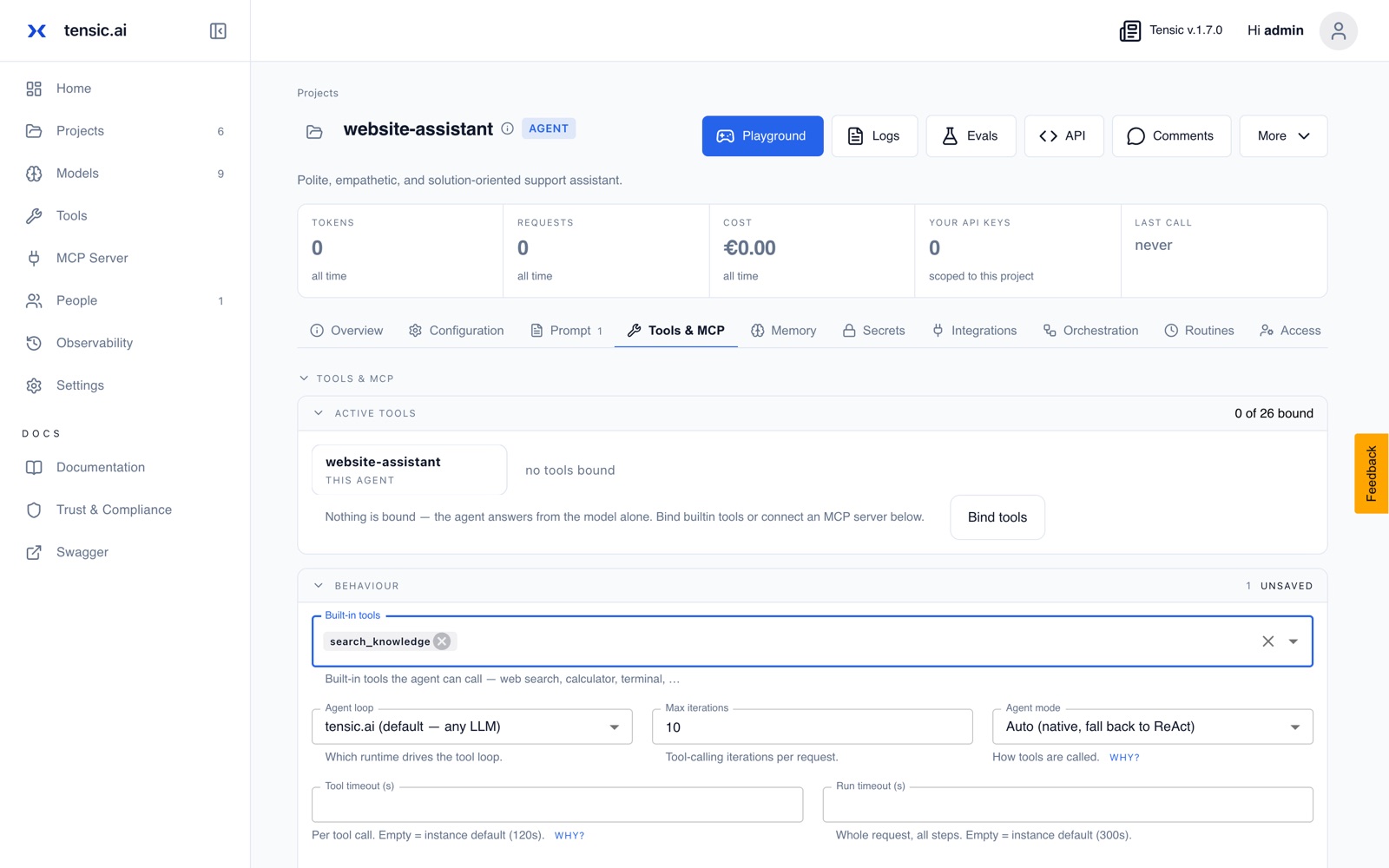
Task: Open Projects in the sidebar
Action: tap(125, 131)
